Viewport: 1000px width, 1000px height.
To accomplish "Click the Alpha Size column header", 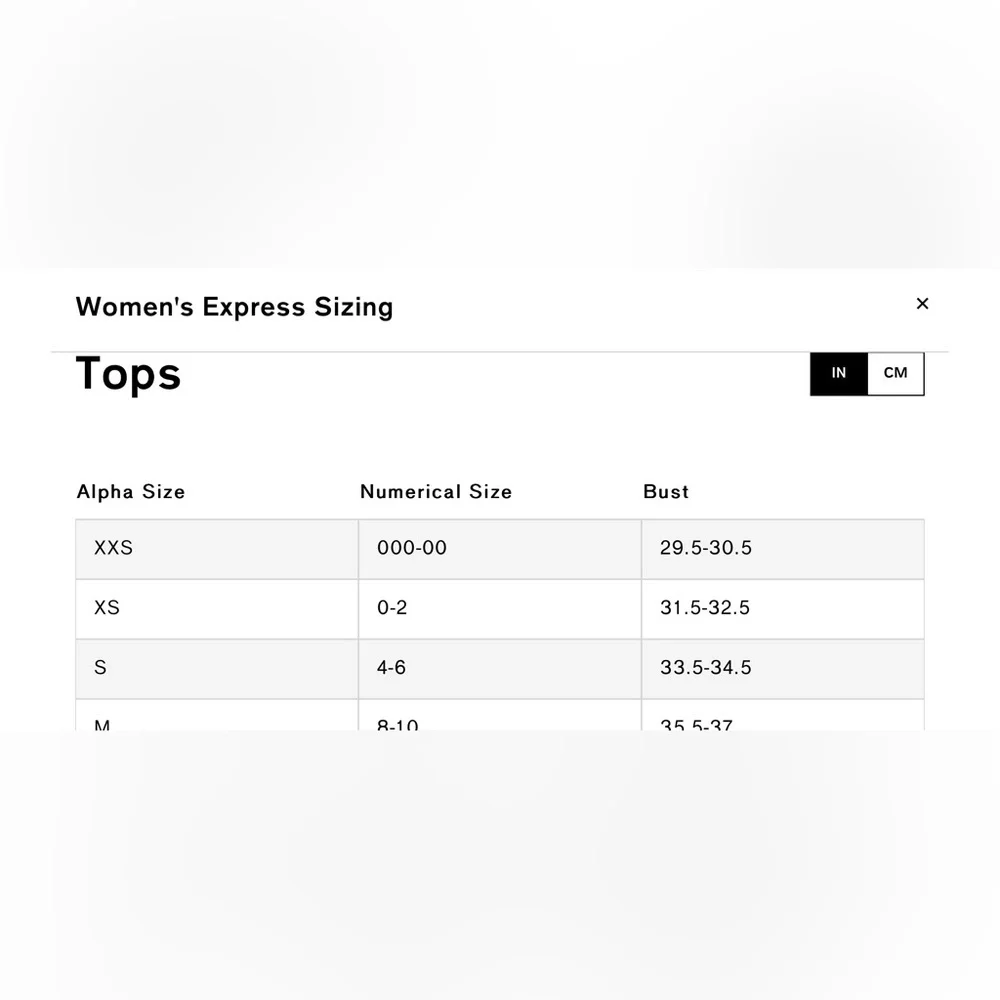I will (x=131, y=492).
